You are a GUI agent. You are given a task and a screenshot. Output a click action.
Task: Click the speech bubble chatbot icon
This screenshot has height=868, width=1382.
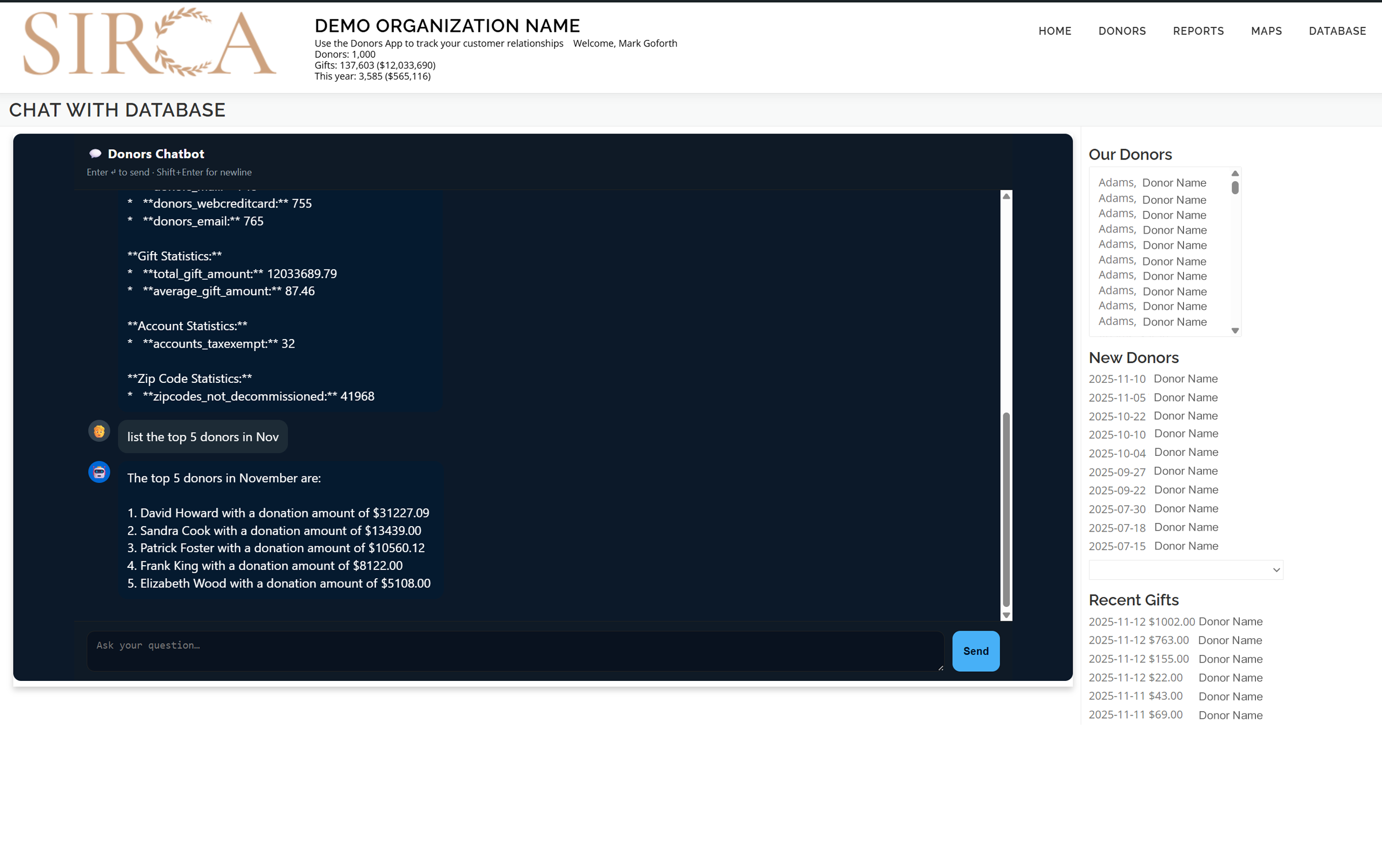tap(95, 154)
